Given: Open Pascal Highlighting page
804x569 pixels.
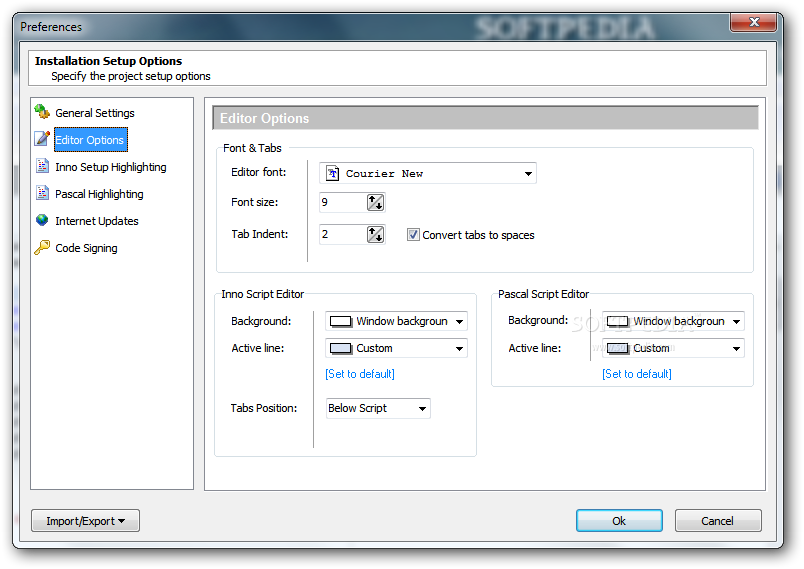Looking at the screenshot, I should click(99, 194).
